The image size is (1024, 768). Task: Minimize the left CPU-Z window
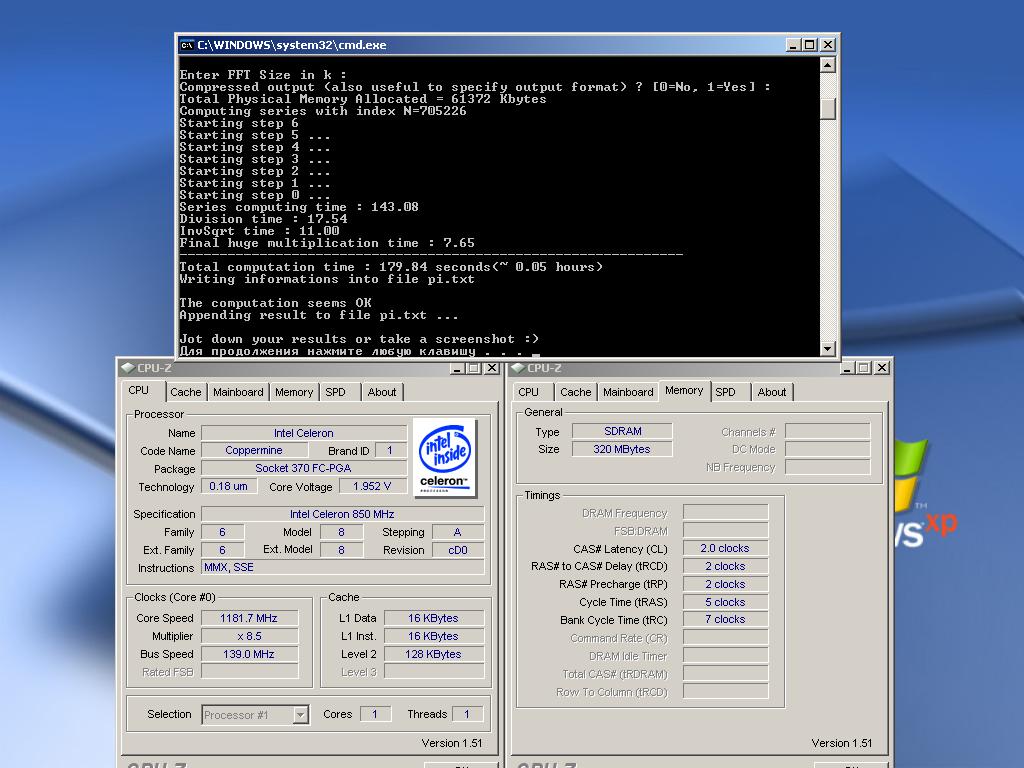coord(457,368)
